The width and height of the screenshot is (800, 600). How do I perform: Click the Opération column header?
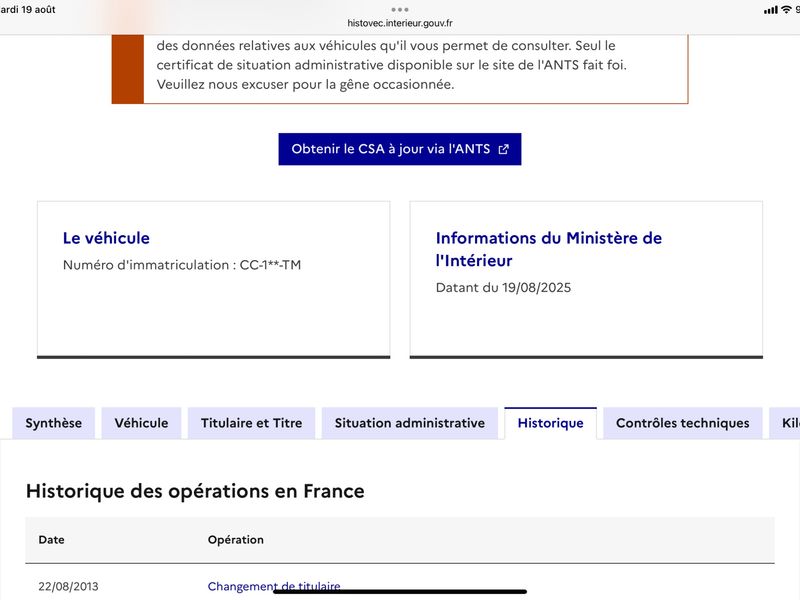point(236,540)
